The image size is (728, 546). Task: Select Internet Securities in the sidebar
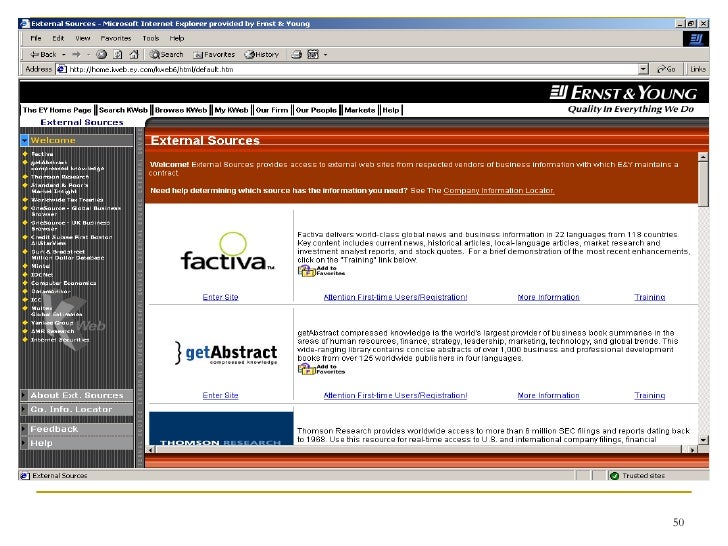60,339
